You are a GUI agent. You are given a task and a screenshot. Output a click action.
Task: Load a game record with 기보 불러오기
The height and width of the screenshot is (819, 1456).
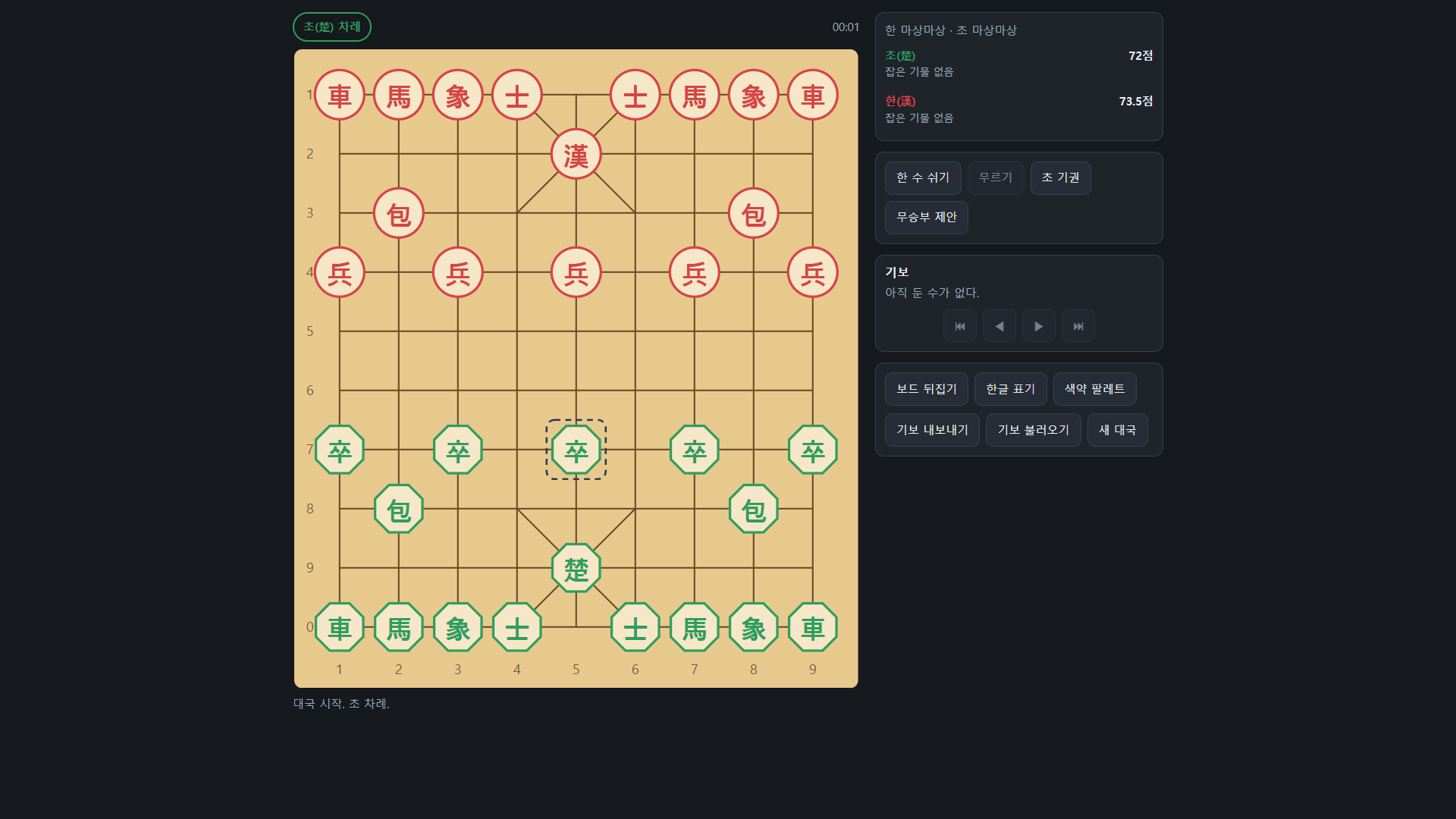coord(1033,430)
